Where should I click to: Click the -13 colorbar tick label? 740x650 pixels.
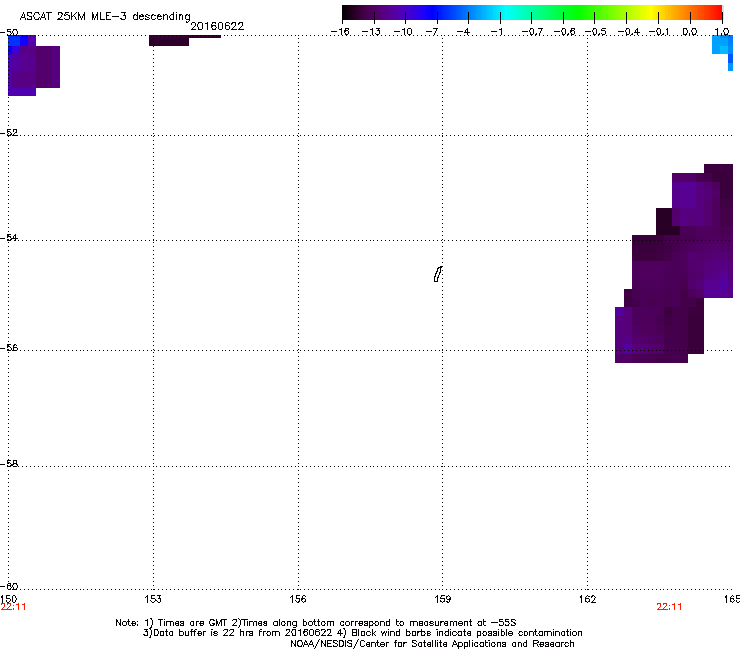coord(371,32)
